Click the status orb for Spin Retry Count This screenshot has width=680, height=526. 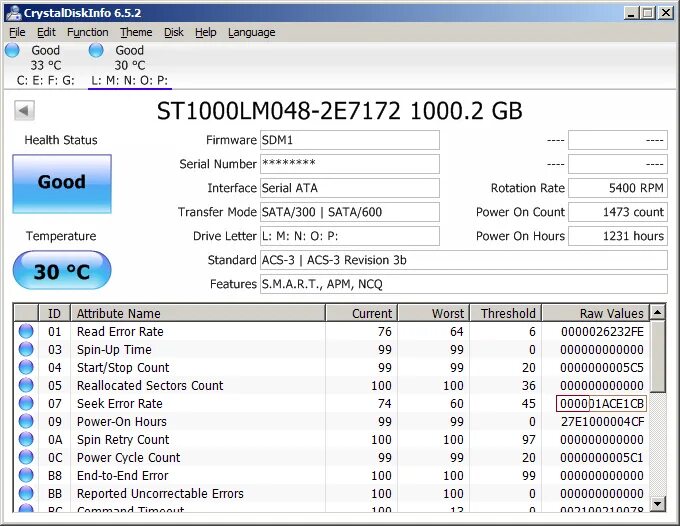point(26,439)
